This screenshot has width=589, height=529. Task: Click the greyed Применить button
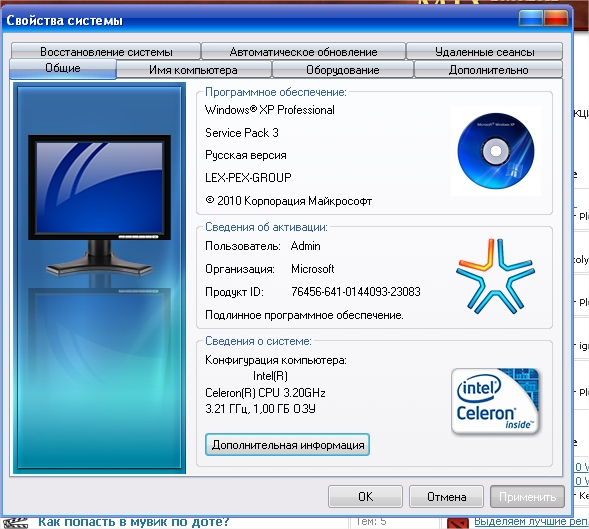pyautogui.click(x=527, y=497)
